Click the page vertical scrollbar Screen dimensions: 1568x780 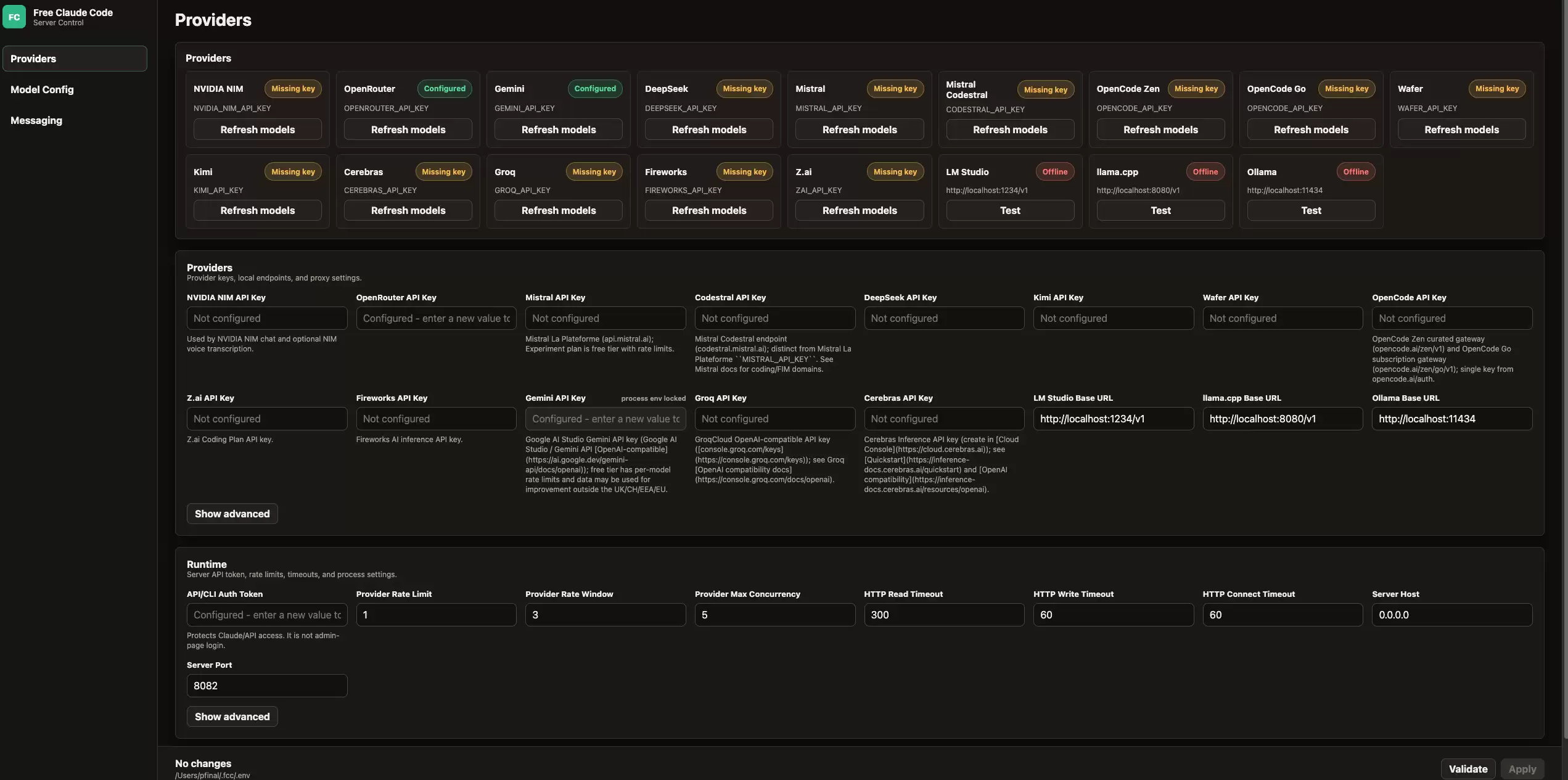(1565, 370)
